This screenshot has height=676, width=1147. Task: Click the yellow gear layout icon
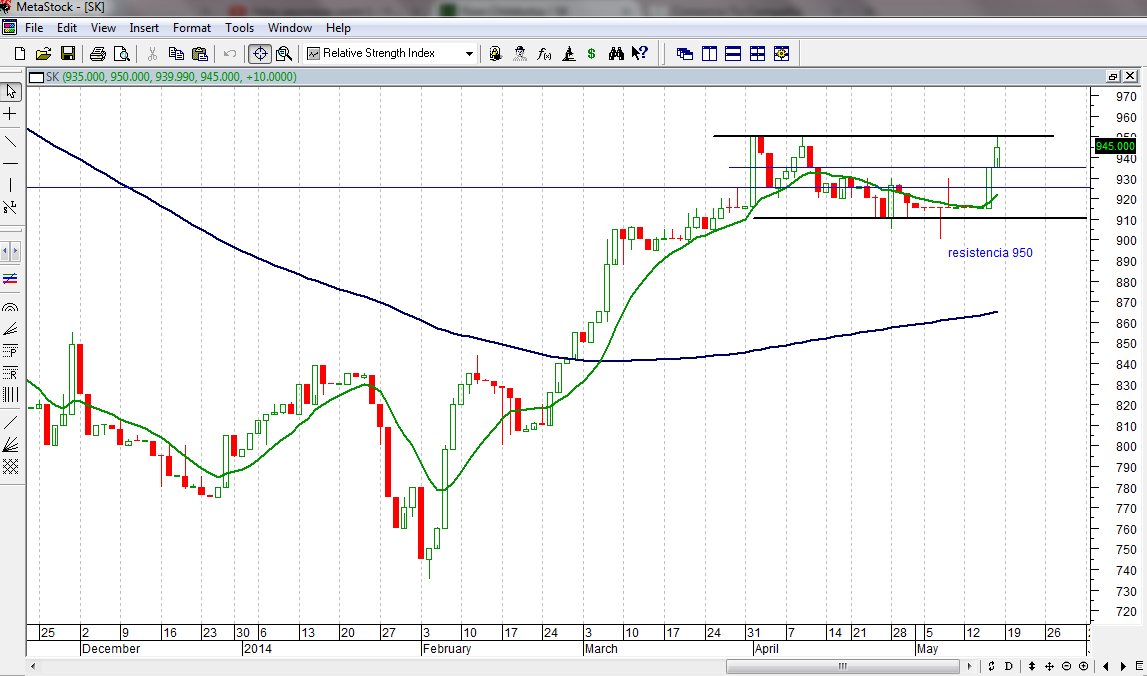click(x=781, y=53)
